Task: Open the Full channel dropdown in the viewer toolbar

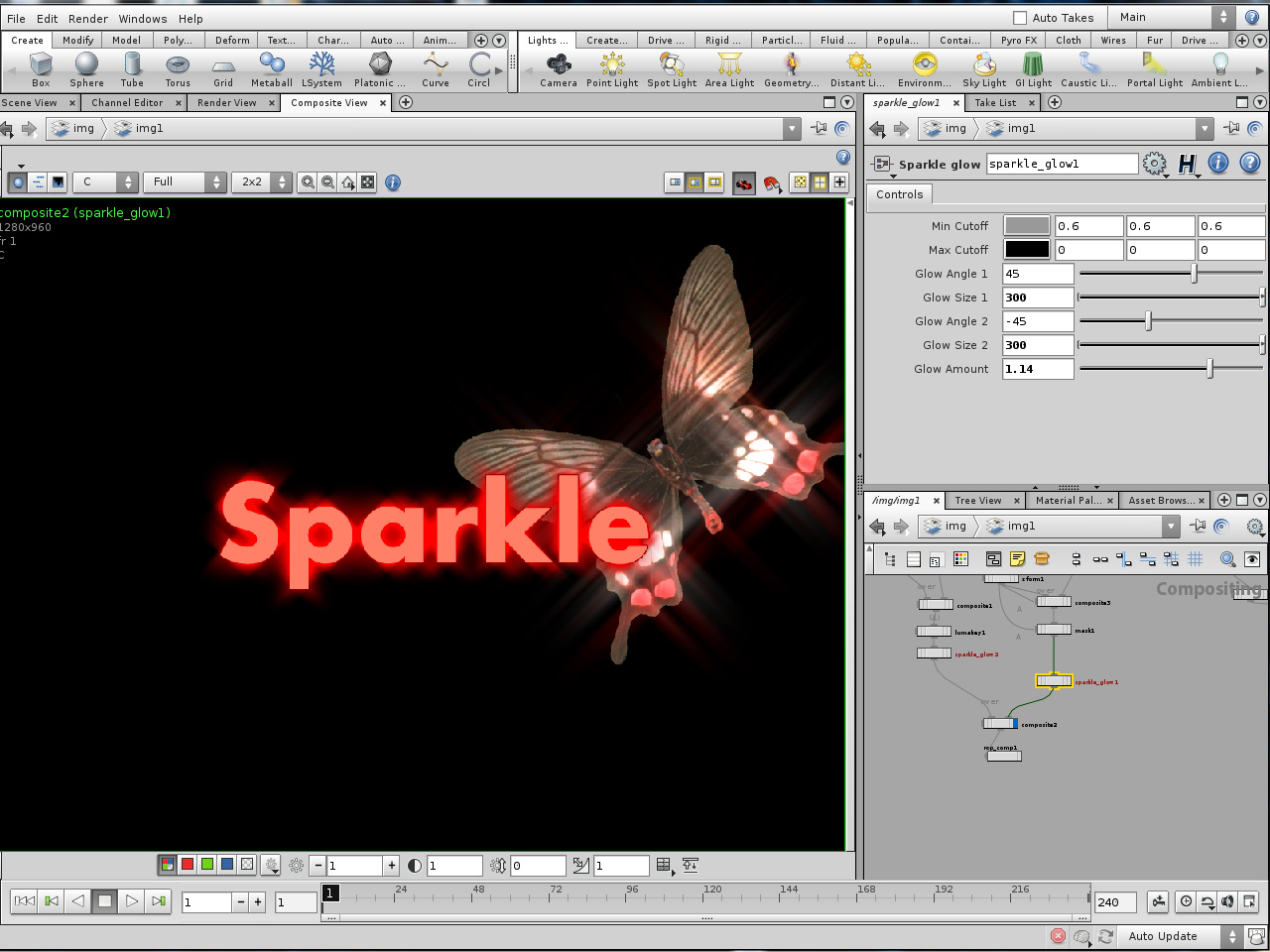Action: tap(185, 182)
